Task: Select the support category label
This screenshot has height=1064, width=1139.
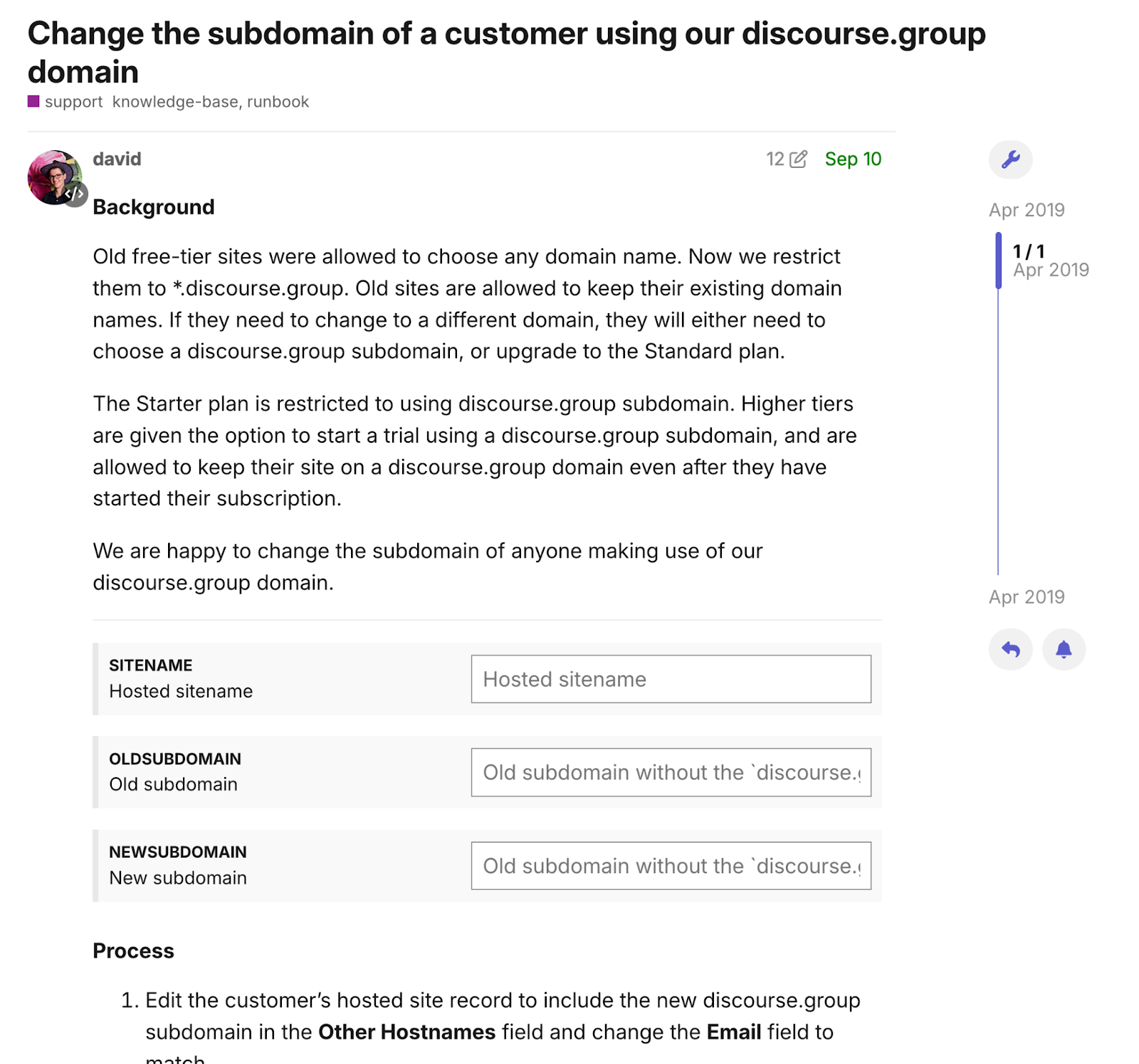Action: pos(73,102)
